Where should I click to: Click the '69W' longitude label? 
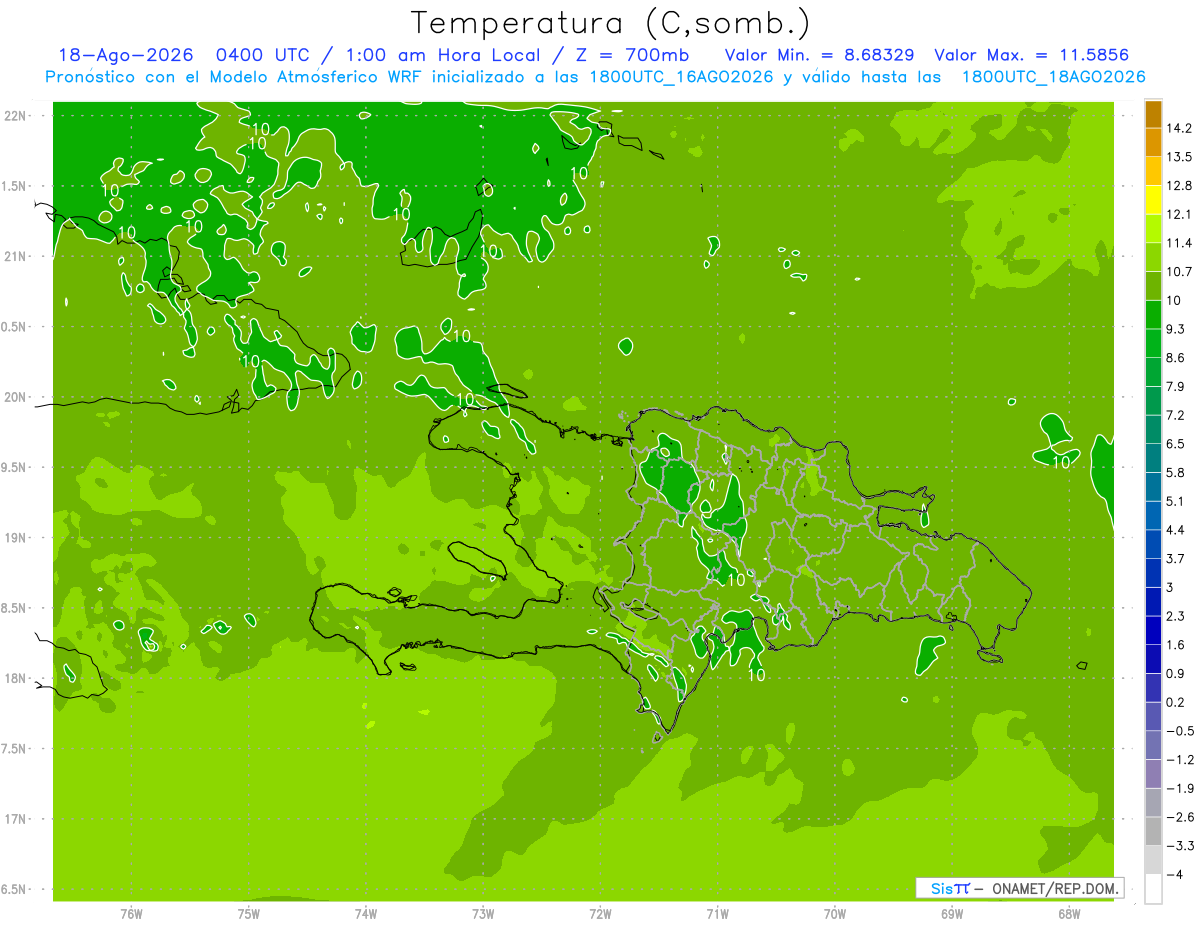coord(952,914)
